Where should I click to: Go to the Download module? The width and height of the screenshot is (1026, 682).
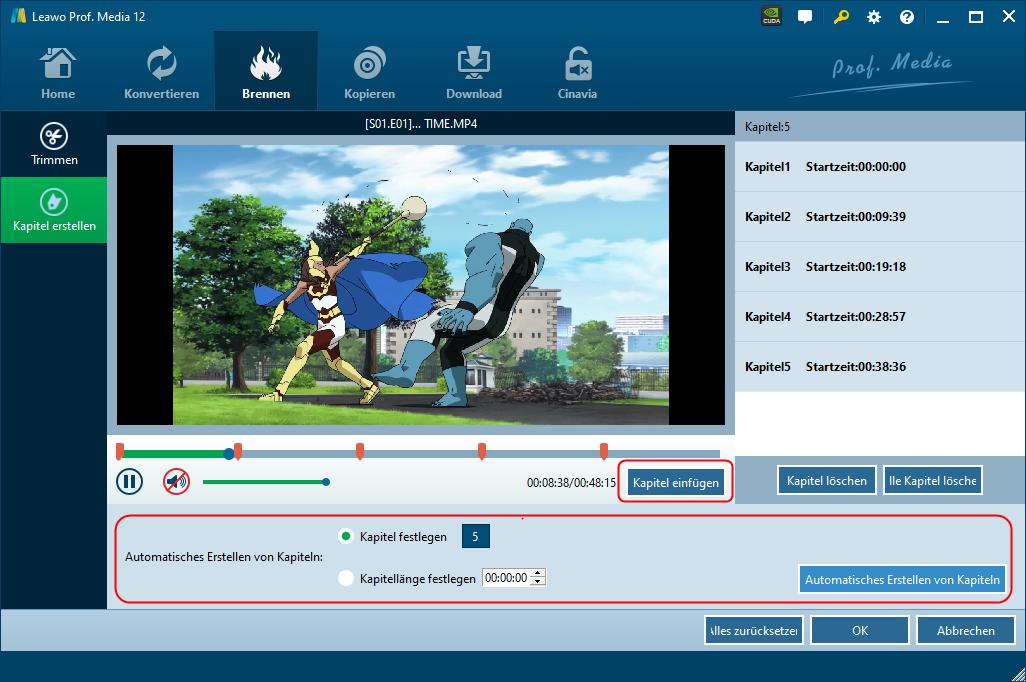click(473, 72)
